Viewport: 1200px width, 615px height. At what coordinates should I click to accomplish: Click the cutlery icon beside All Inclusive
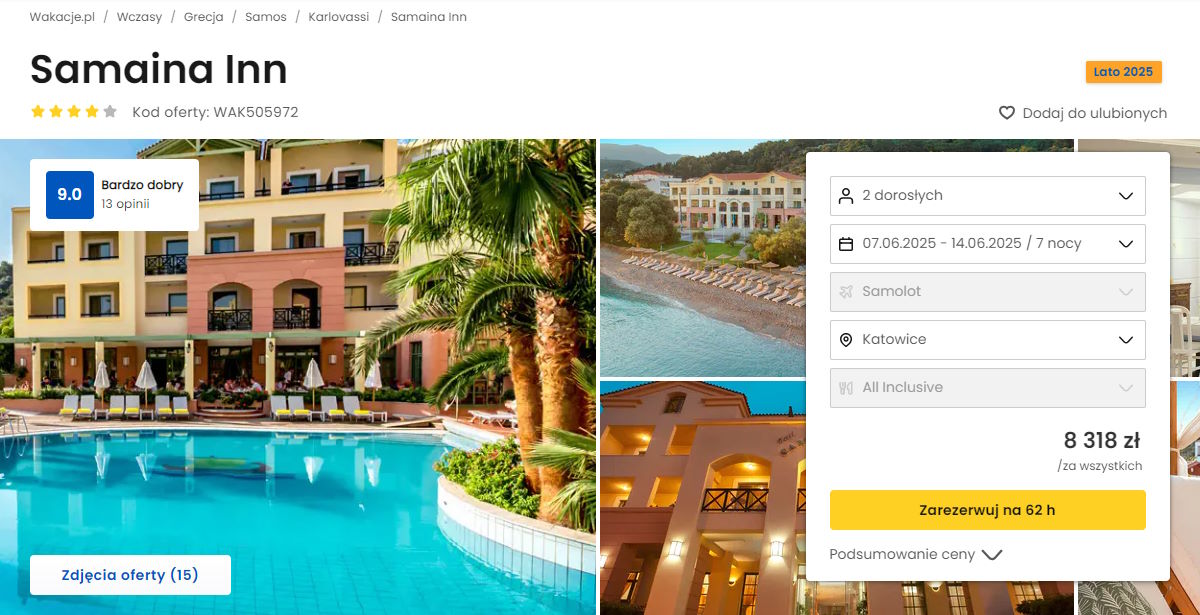tap(846, 388)
